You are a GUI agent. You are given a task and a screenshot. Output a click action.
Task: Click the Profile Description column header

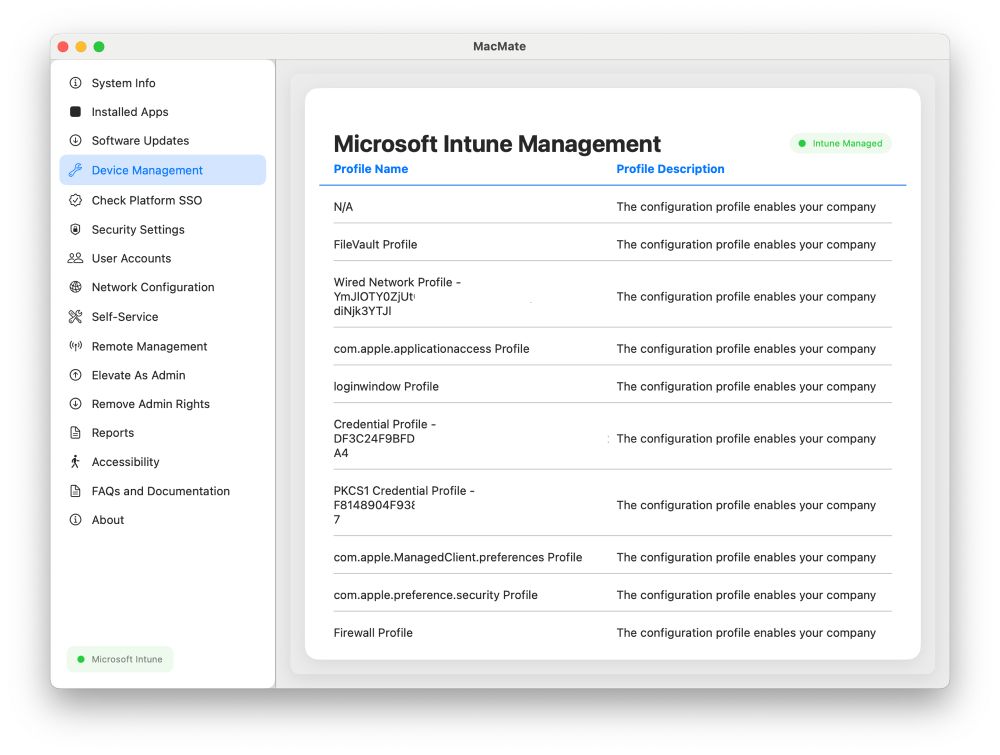(670, 169)
